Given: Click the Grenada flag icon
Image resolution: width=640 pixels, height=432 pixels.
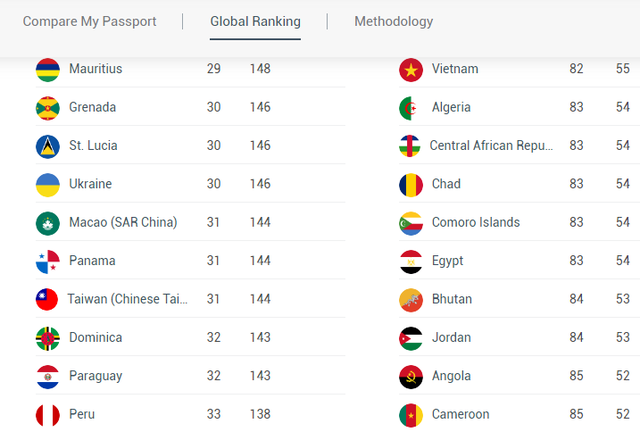Looking at the screenshot, I should [x=48, y=107].
